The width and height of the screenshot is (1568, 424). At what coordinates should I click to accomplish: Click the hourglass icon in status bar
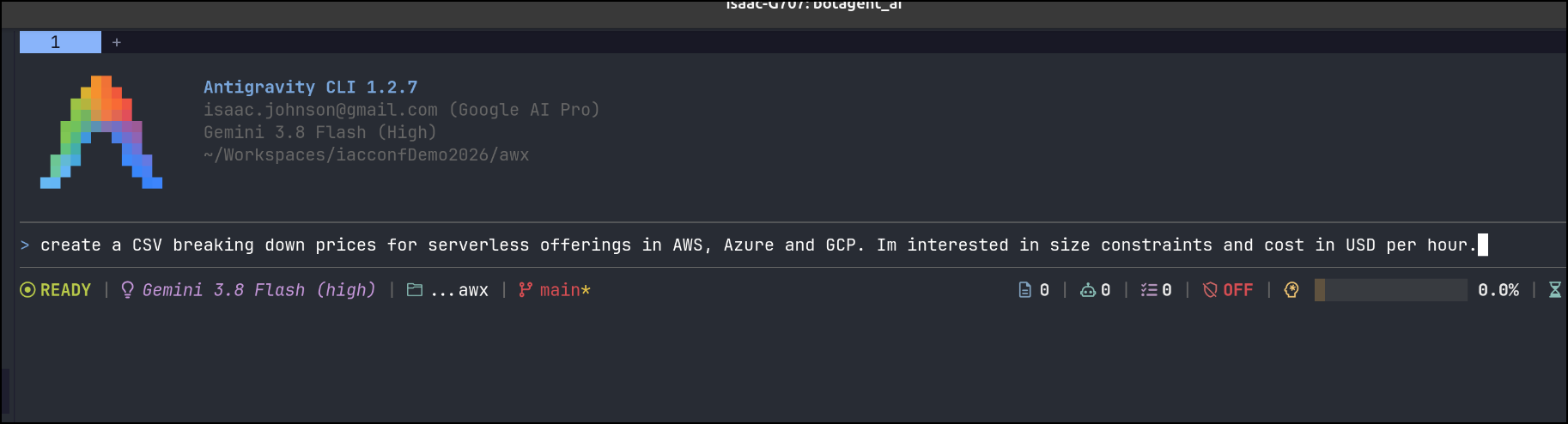click(1555, 290)
